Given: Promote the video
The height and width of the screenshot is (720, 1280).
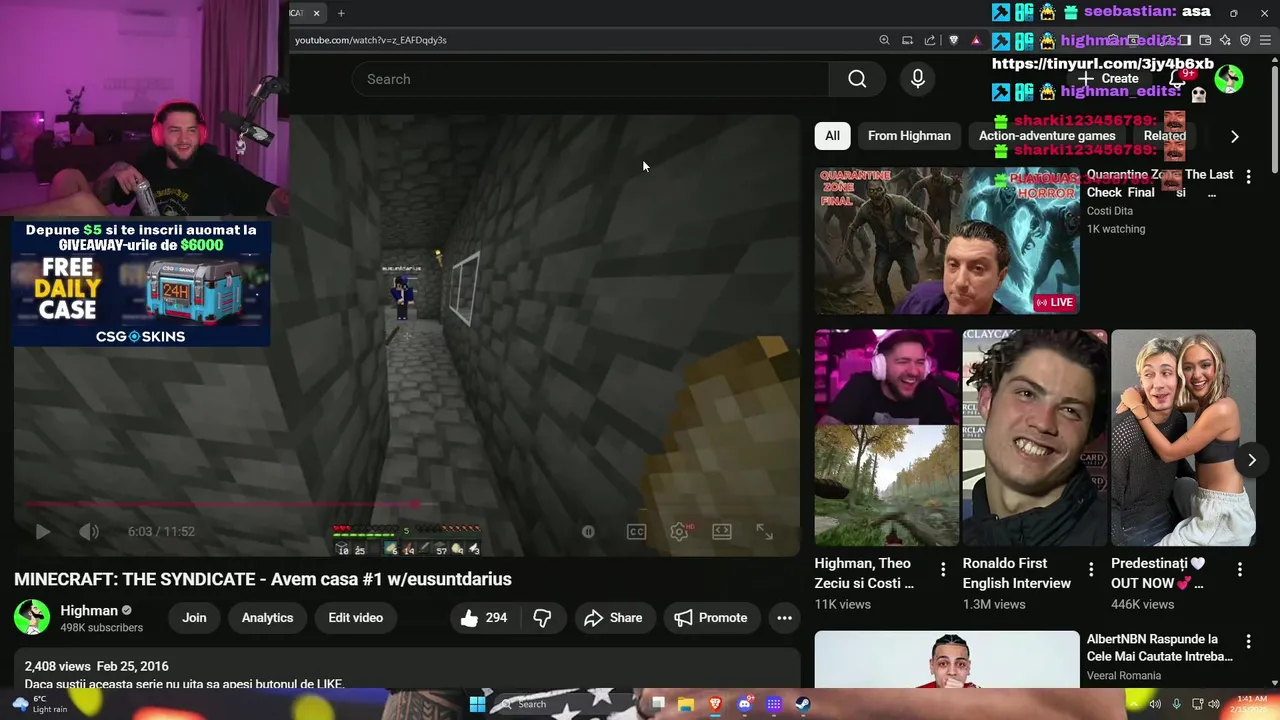Looking at the screenshot, I should pos(710,618).
